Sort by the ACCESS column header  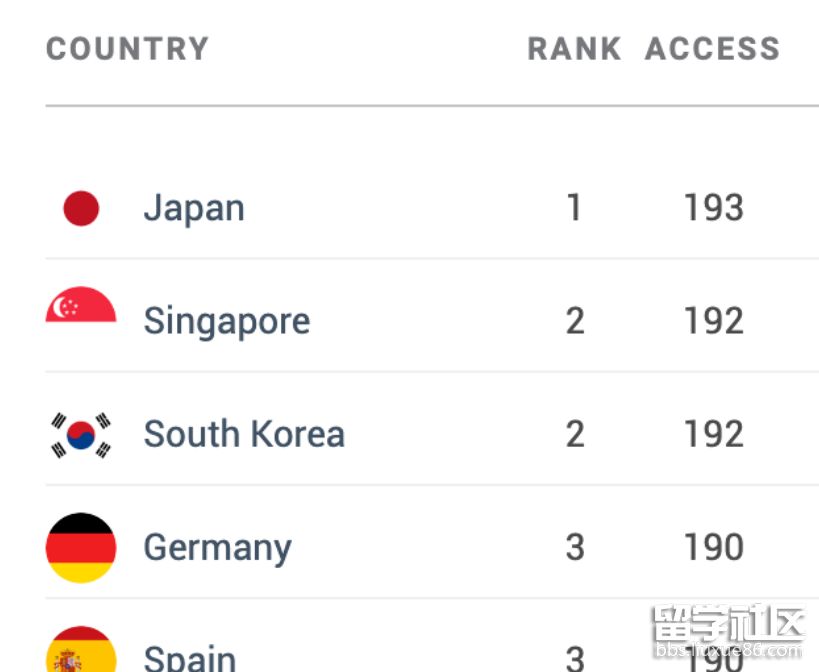pyautogui.click(x=712, y=49)
